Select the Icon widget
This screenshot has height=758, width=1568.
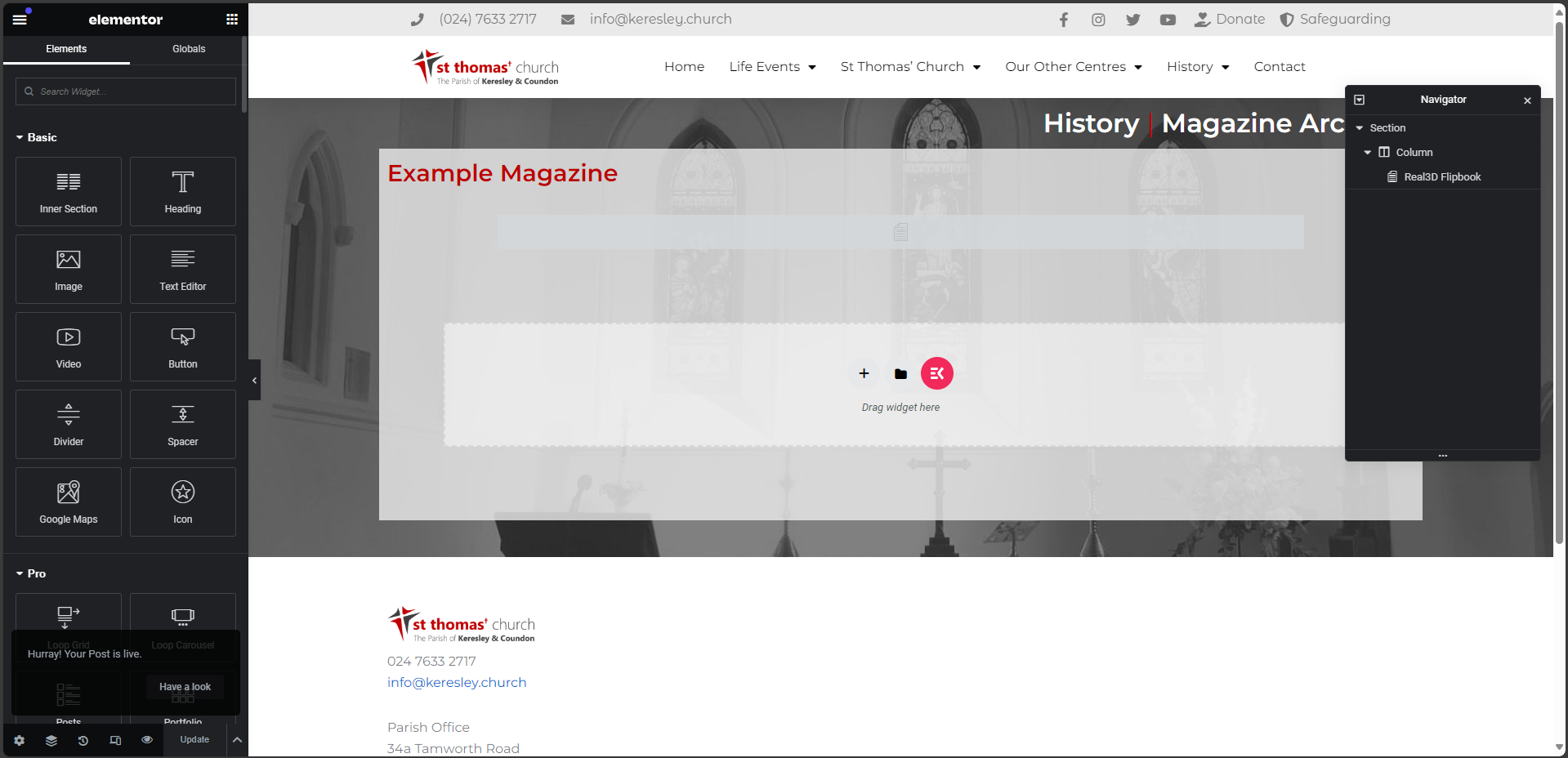click(183, 502)
